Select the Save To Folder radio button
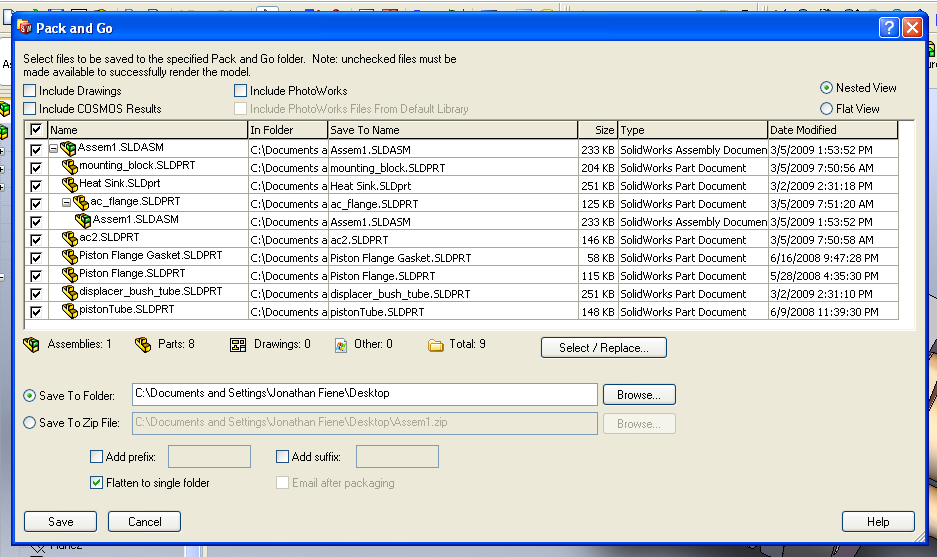Image resolution: width=937 pixels, height=557 pixels. tap(29, 396)
